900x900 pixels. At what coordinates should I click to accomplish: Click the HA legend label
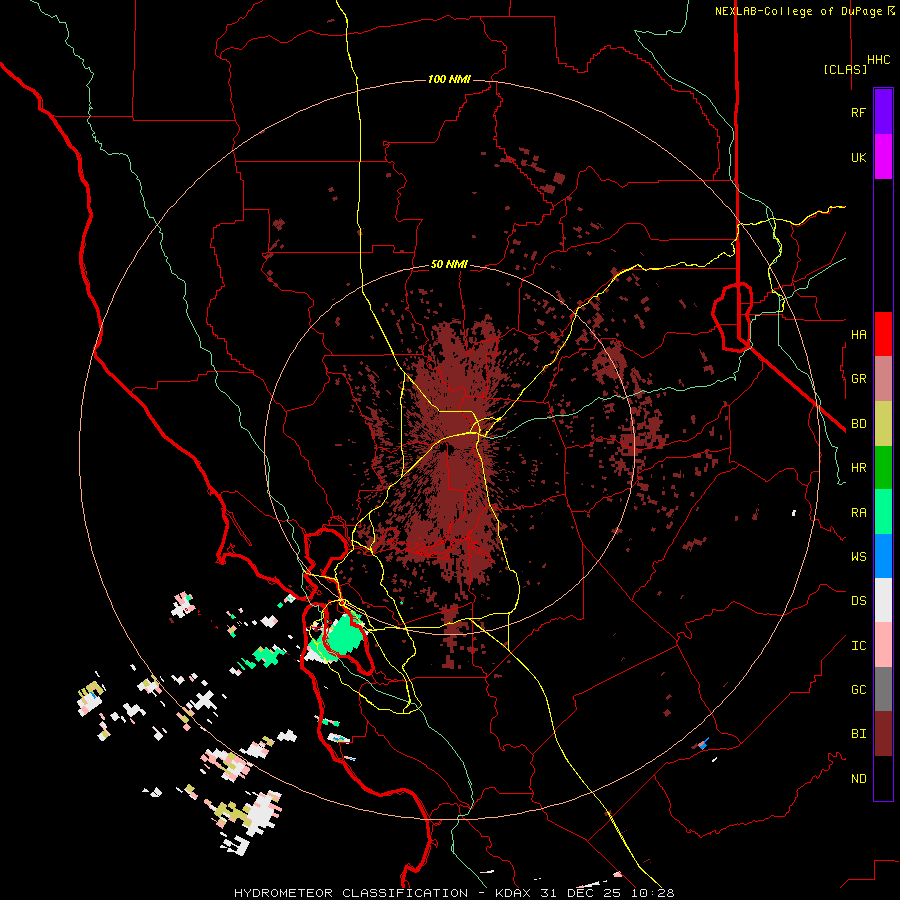pos(858,334)
